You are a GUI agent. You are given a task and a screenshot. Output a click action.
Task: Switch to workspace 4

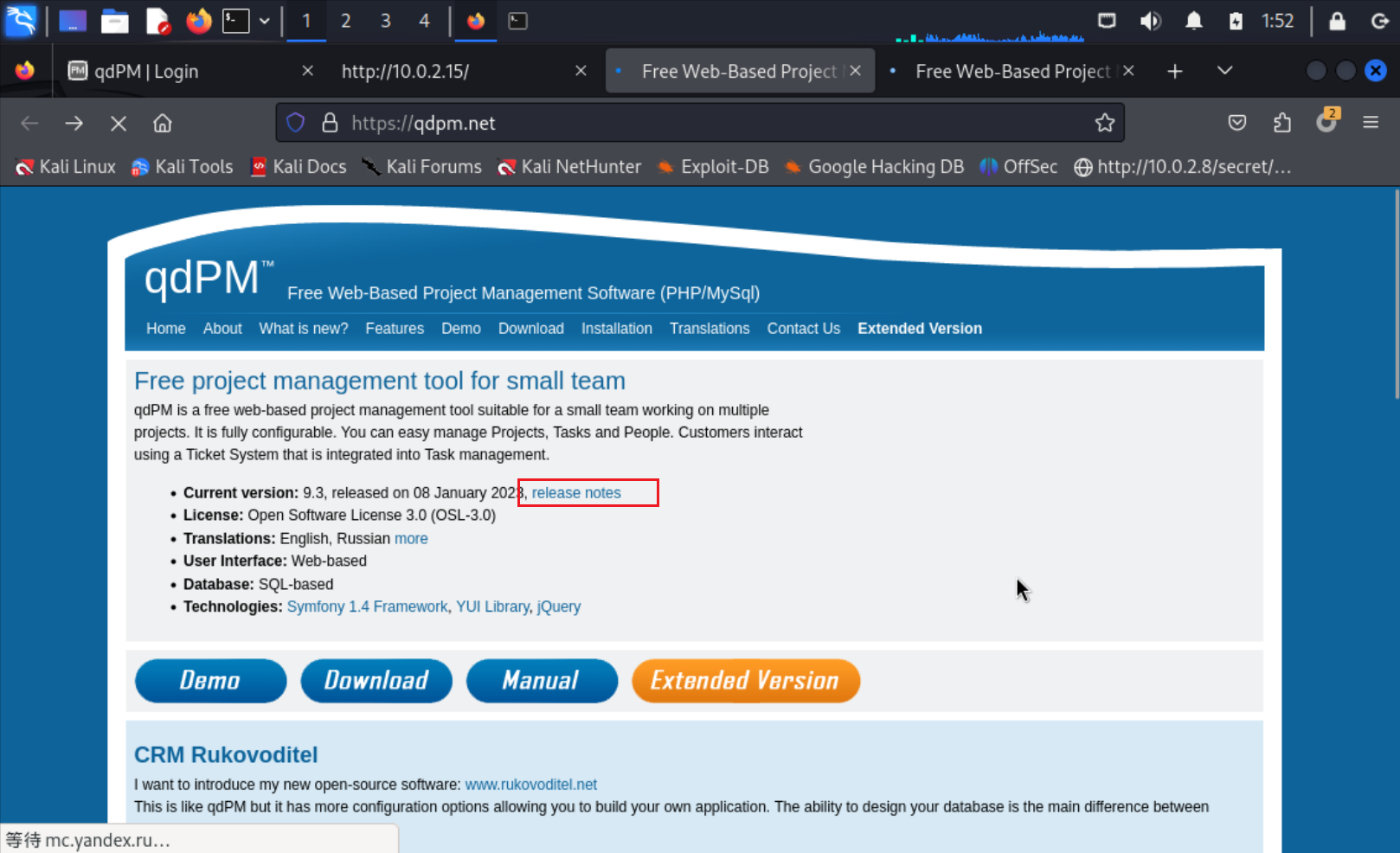coord(424,21)
